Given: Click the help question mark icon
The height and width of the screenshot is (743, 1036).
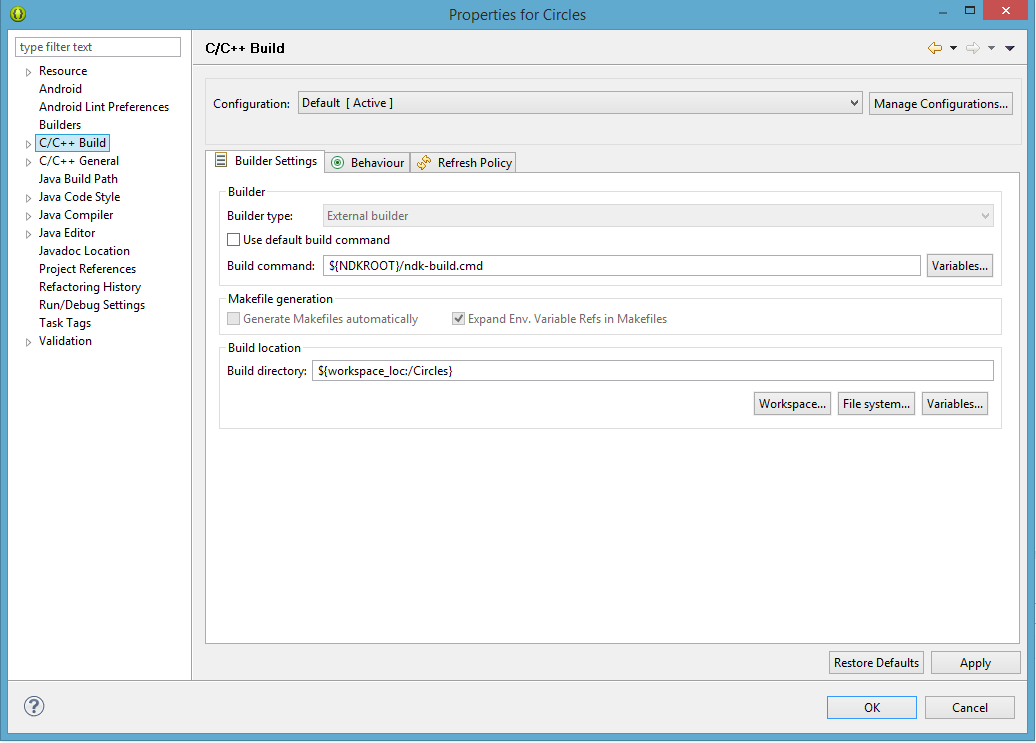Looking at the screenshot, I should (34, 706).
